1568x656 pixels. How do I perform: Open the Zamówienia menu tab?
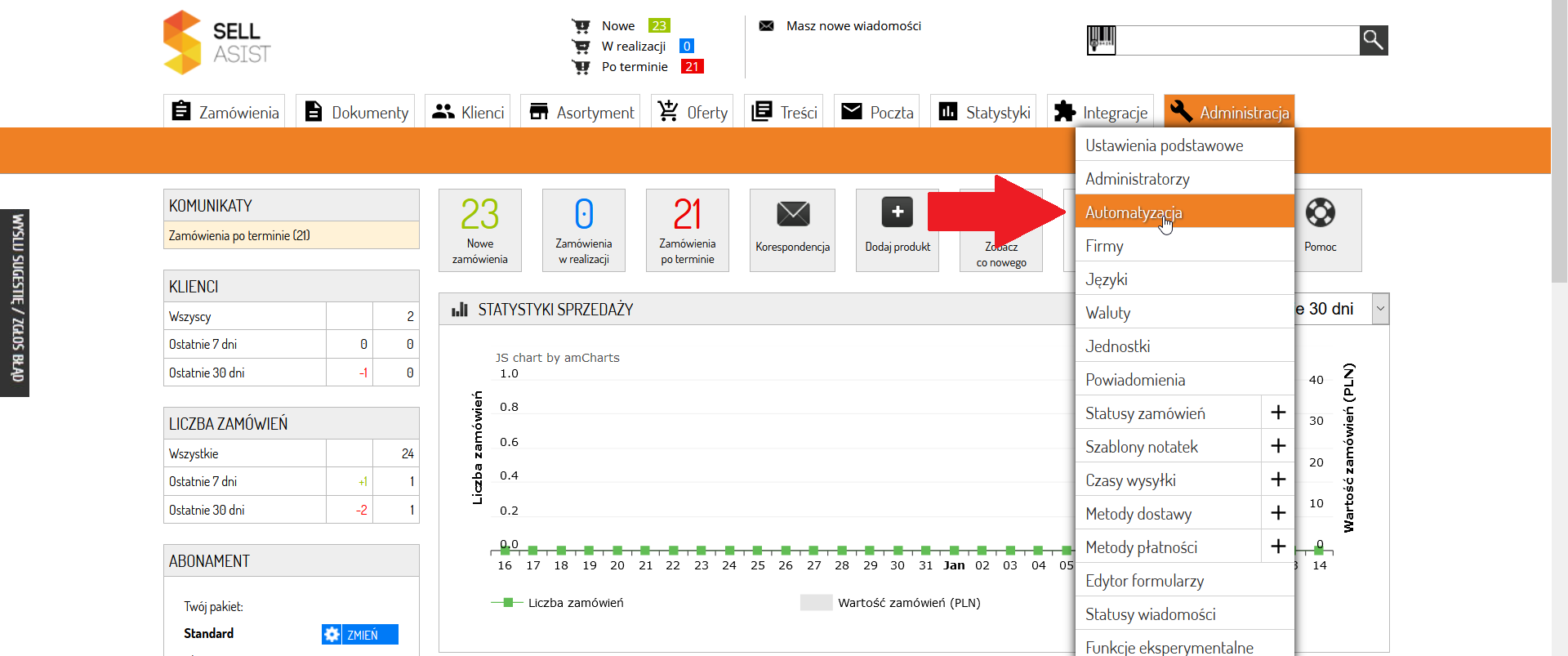tap(225, 112)
